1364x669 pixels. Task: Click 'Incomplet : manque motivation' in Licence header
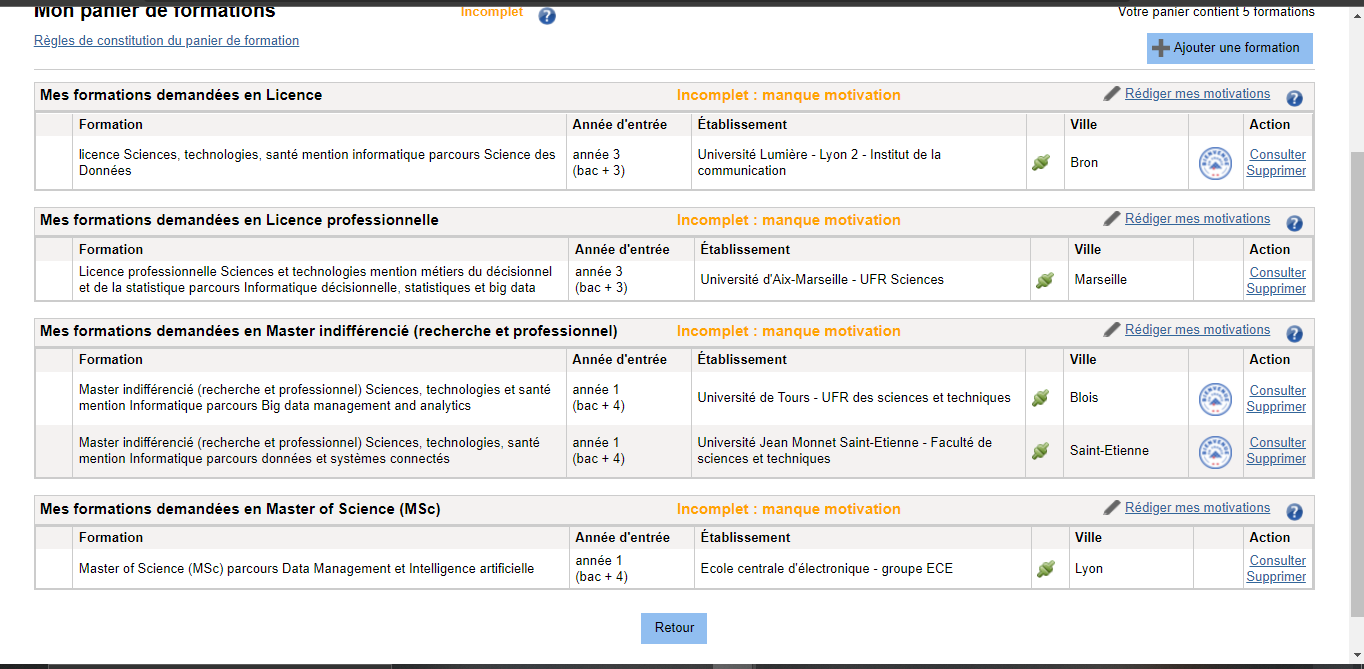pos(788,95)
